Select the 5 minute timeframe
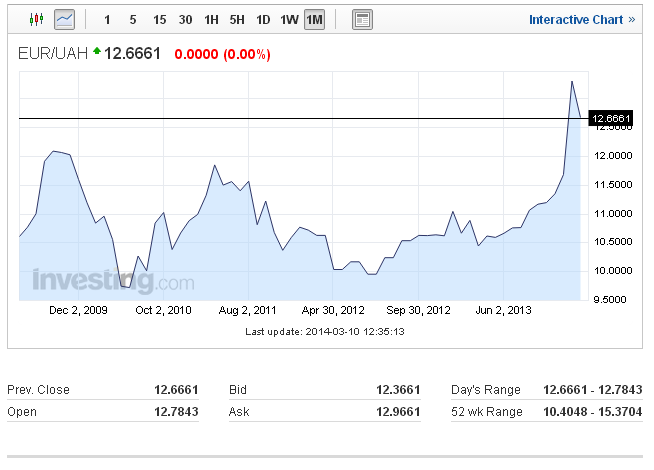Screen dimensions: 654x470 point(133,20)
